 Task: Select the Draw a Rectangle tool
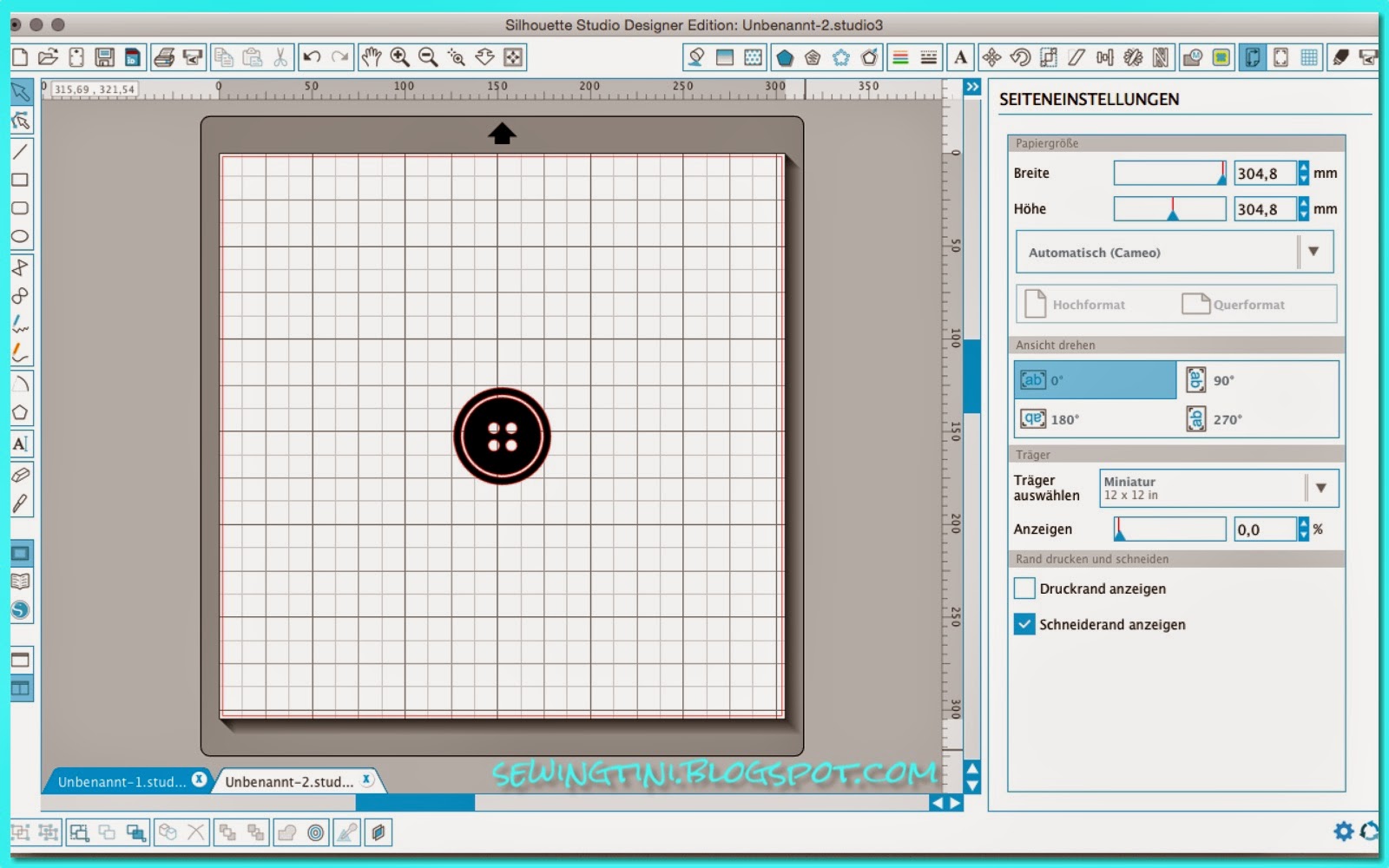pyautogui.click(x=20, y=180)
